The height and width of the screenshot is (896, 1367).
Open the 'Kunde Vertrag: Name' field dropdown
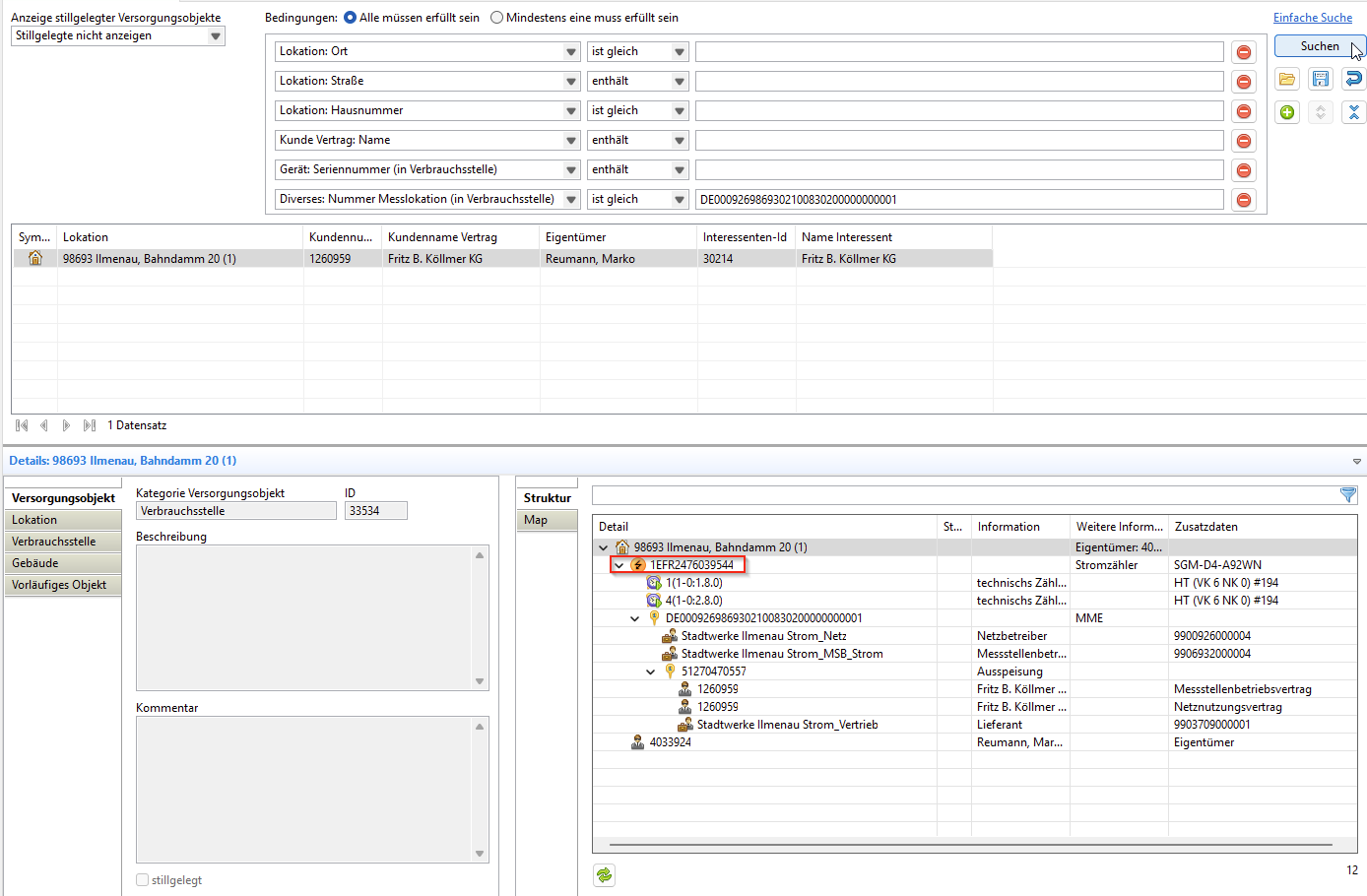click(571, 141)
